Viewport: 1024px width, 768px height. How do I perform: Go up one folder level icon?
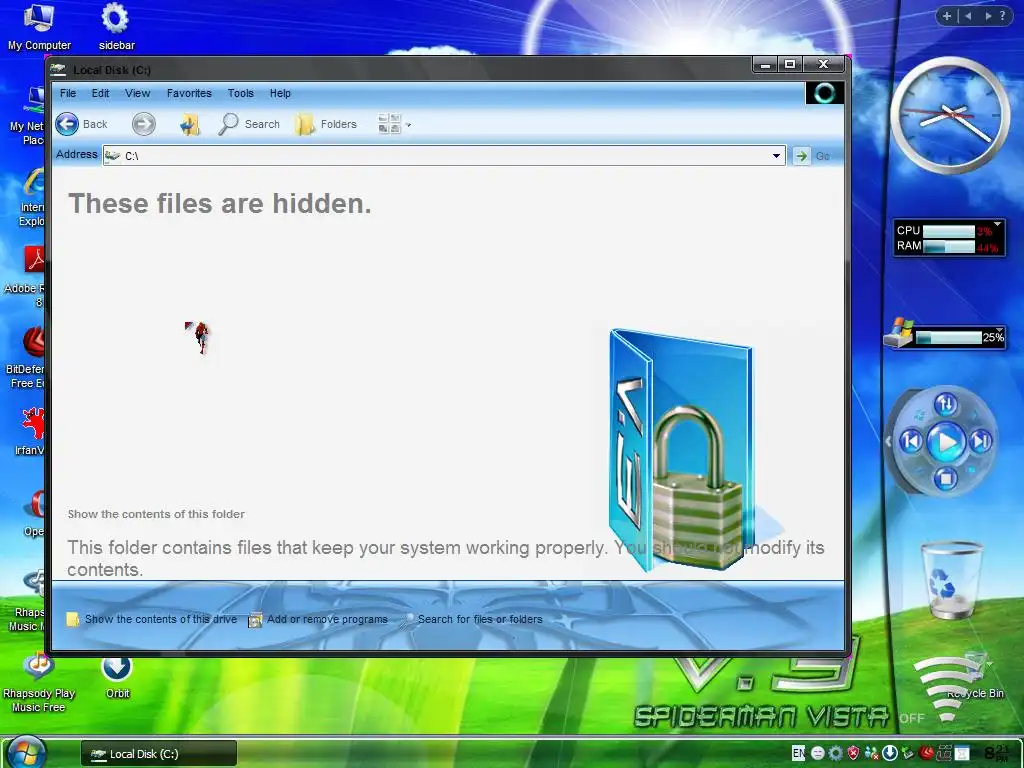pyautogui.click(x=189, y=124)
